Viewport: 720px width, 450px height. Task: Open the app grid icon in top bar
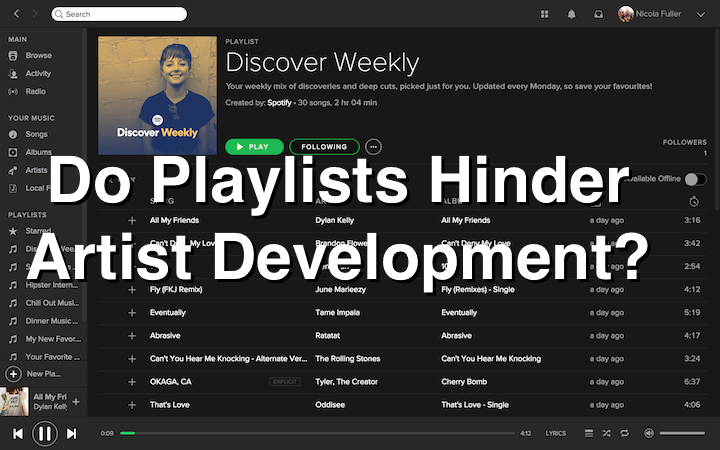[x=545, y=14]
